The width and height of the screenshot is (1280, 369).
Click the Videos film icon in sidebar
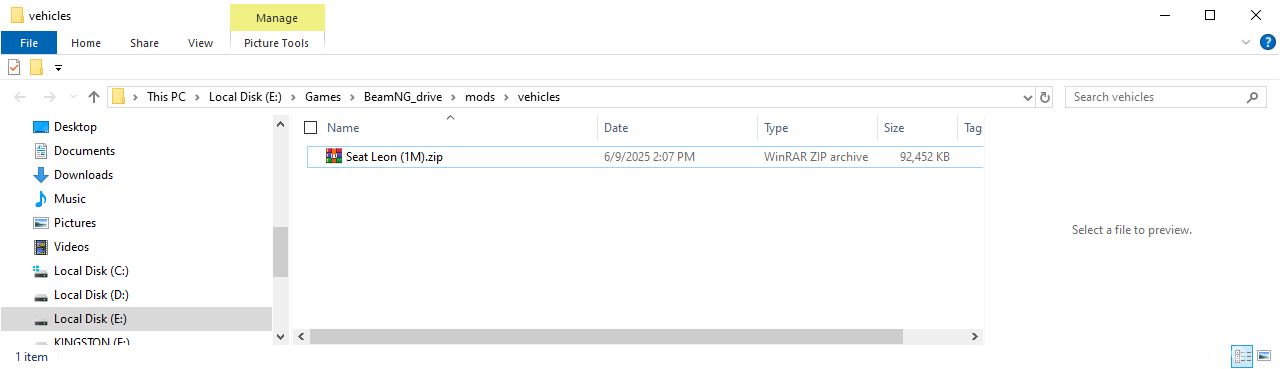[x=41, y=247]
